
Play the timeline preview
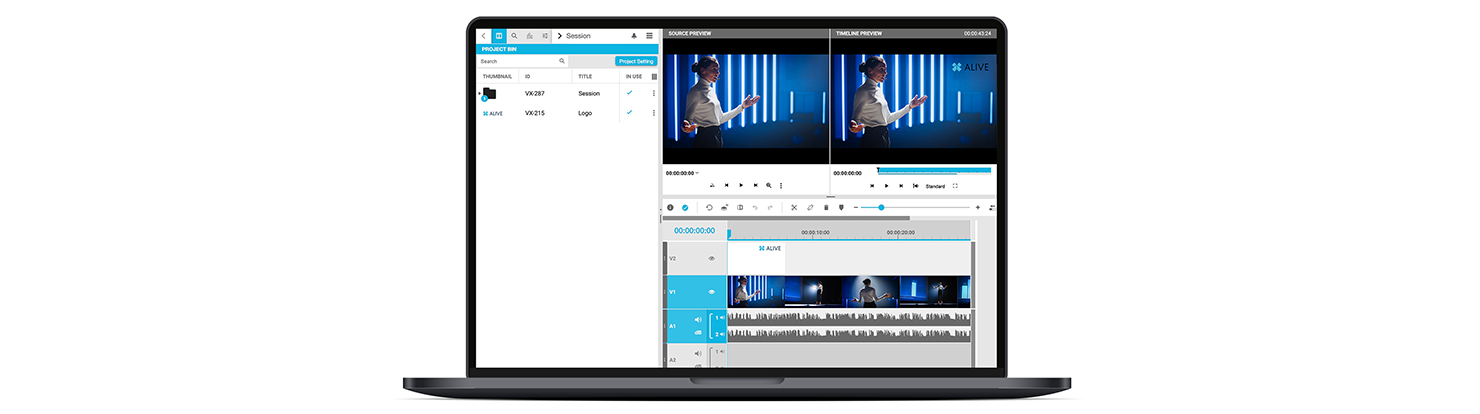point(886,186)
